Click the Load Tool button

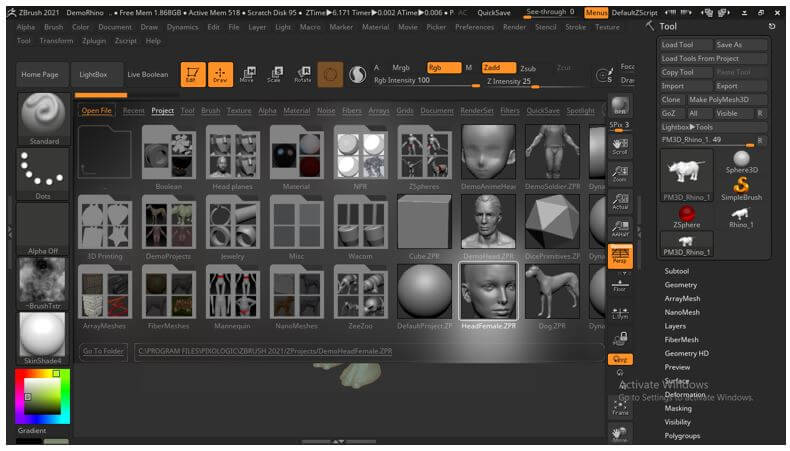point(686,45)
